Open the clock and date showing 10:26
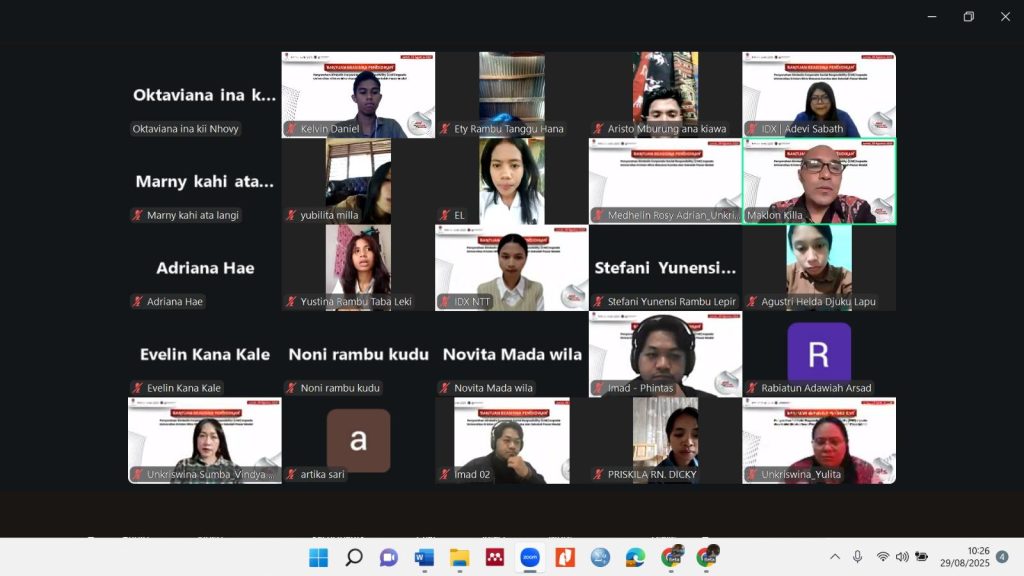This screenshot has height=576, width=1024. [977, 557]
